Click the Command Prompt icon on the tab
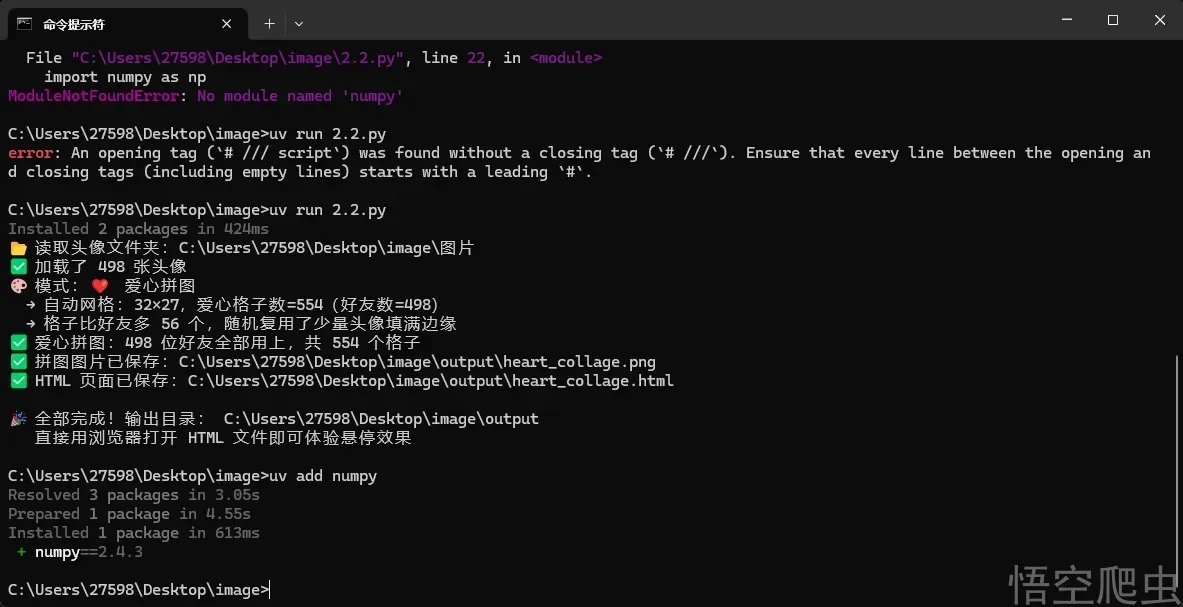The width and height of the screenshot is (1183, 607). click(24, 23)
